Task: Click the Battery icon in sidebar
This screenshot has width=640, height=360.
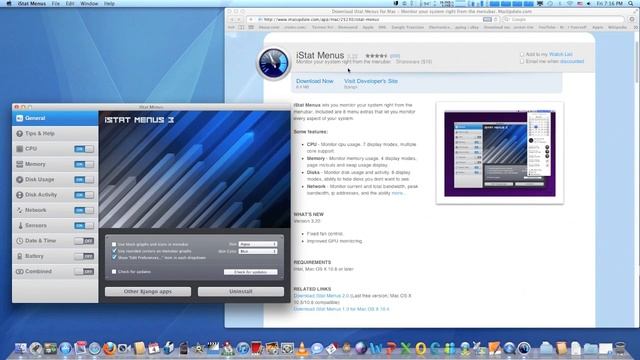Action: (19, 256)
